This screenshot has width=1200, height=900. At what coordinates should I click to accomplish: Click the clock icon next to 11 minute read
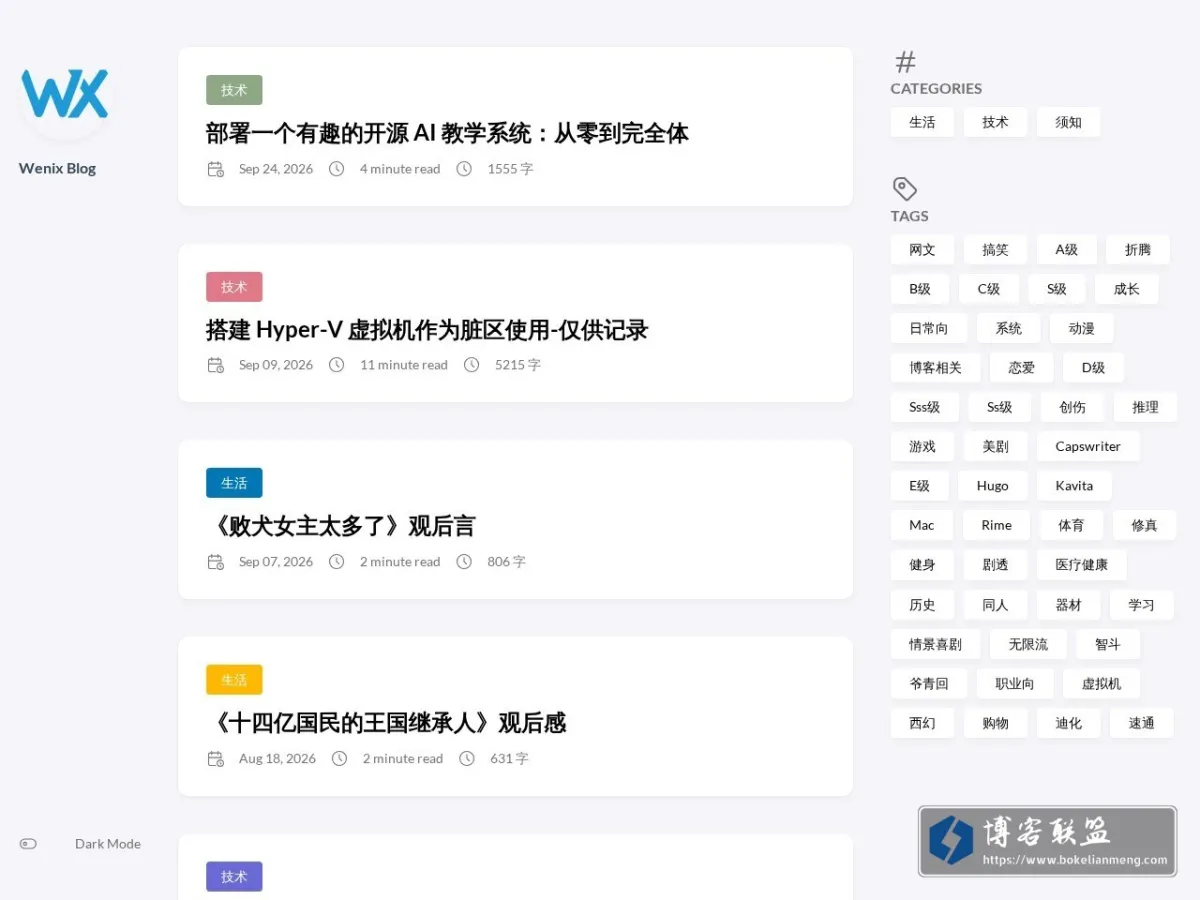point(337,365)
